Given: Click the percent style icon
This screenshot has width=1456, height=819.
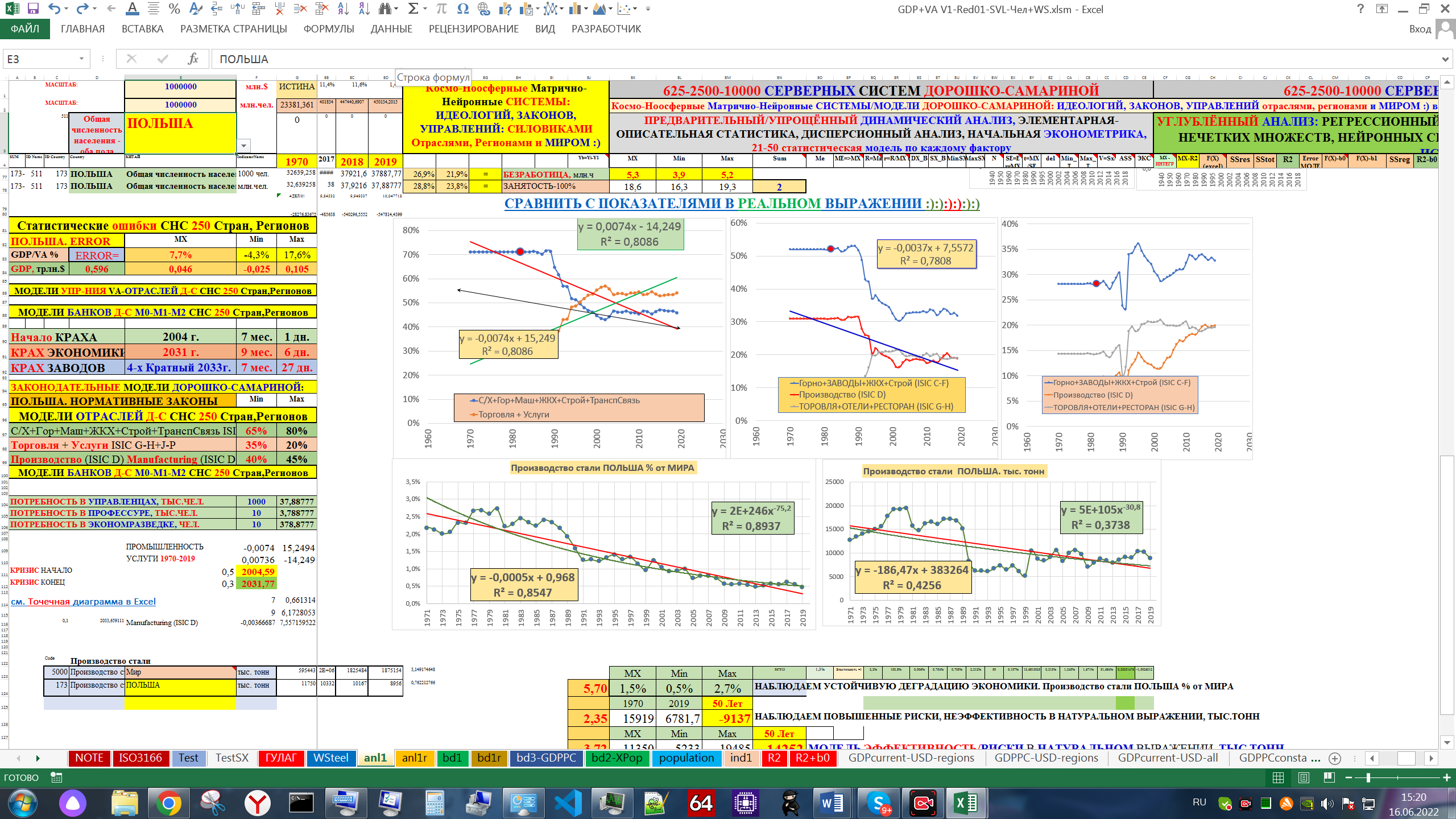Looking at the screenshot, I should 174,9.
